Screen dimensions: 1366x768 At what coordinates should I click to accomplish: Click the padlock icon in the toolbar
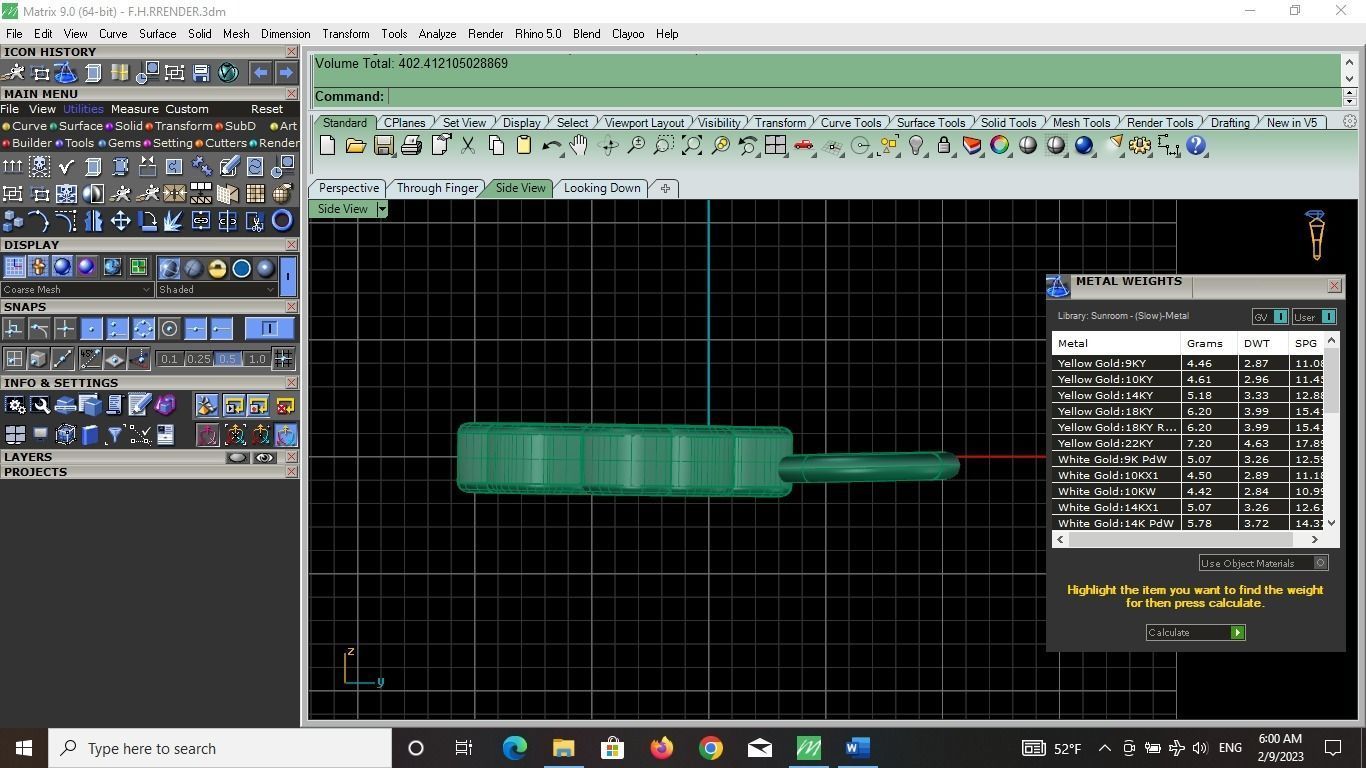pos(943,146)
